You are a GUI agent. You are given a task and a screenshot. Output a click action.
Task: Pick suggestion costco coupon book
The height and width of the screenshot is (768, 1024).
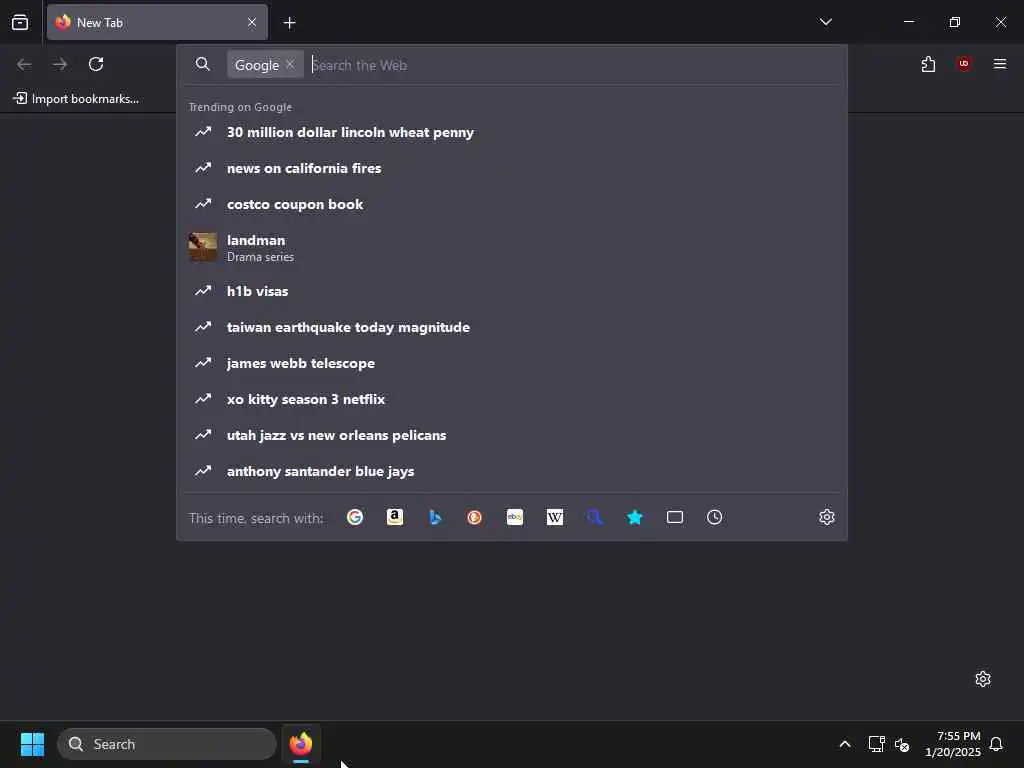coord(512,204)
